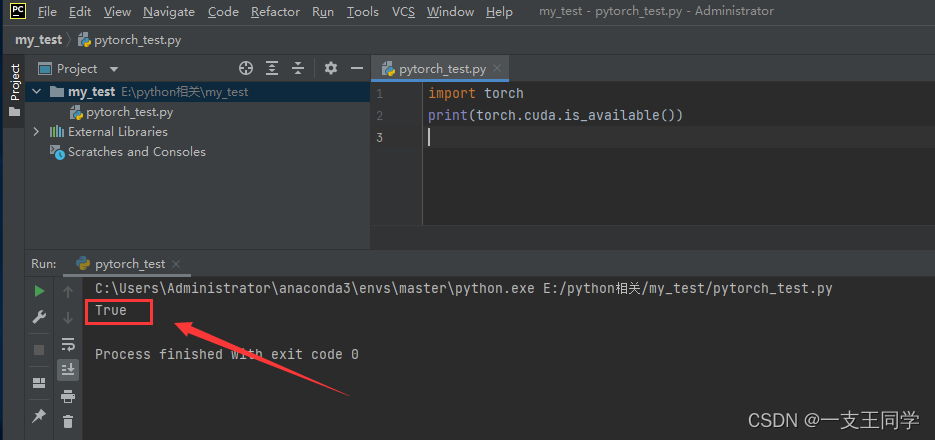Click the Expand All icon in Project panel
This screenshot has width=935, height=440.
click(x=272, y=68)
